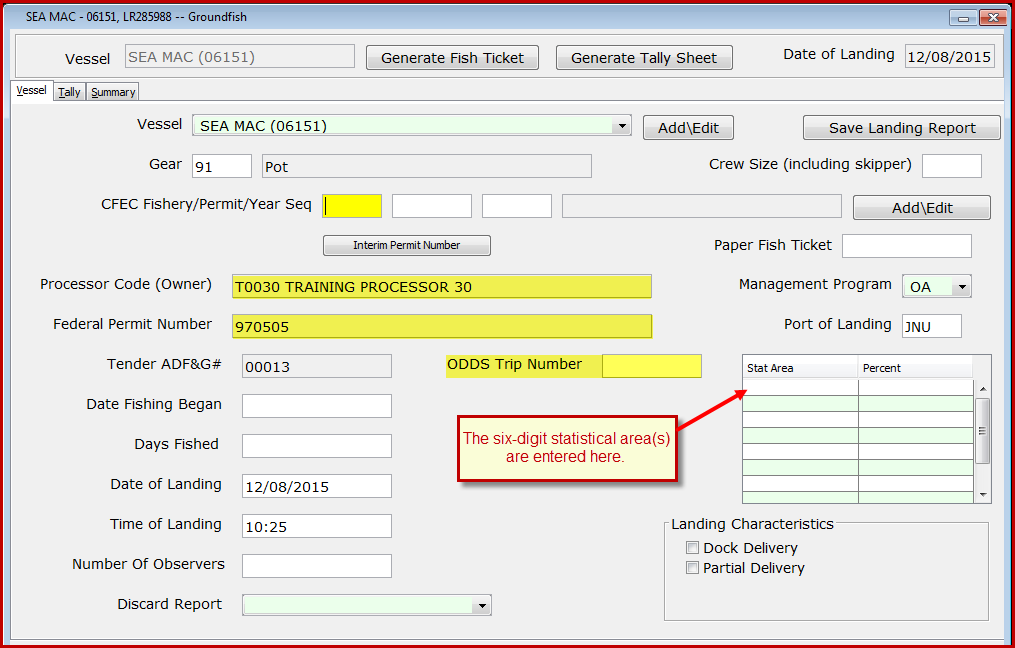Click the Date Fishing Began field

tap(316, 406)
